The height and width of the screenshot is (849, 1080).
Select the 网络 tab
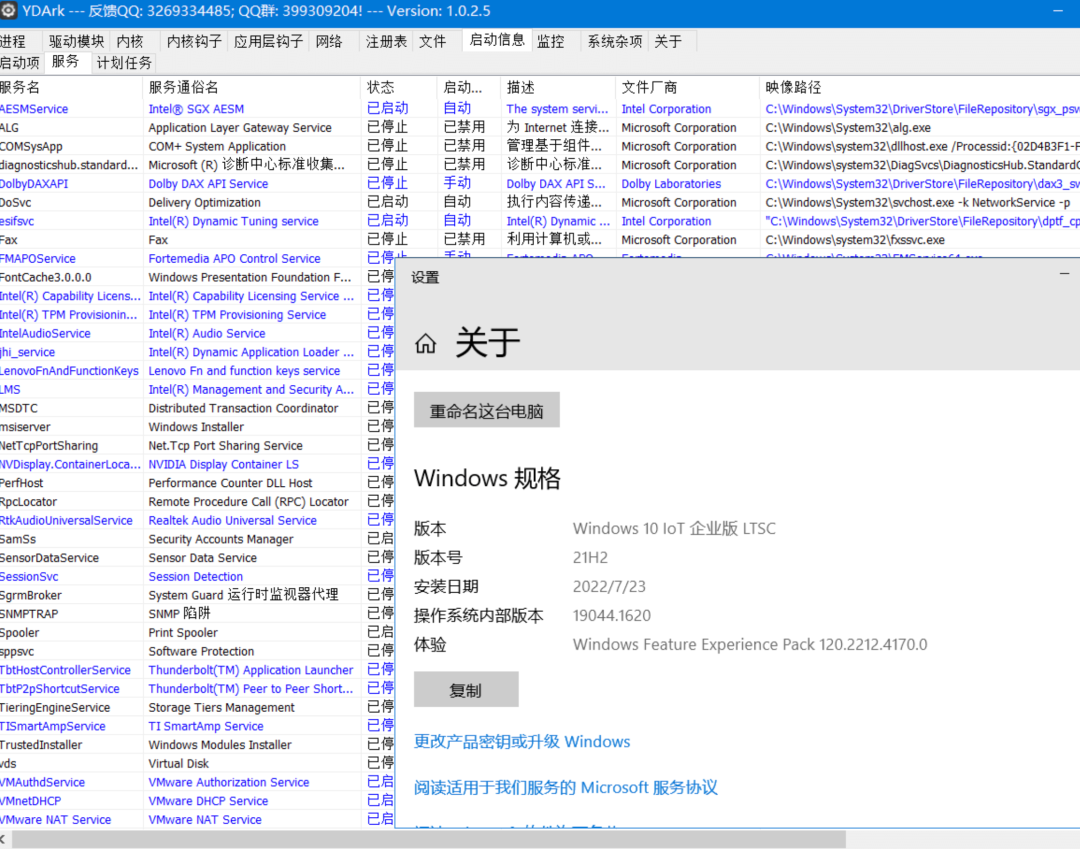click(x=329, y=41)
